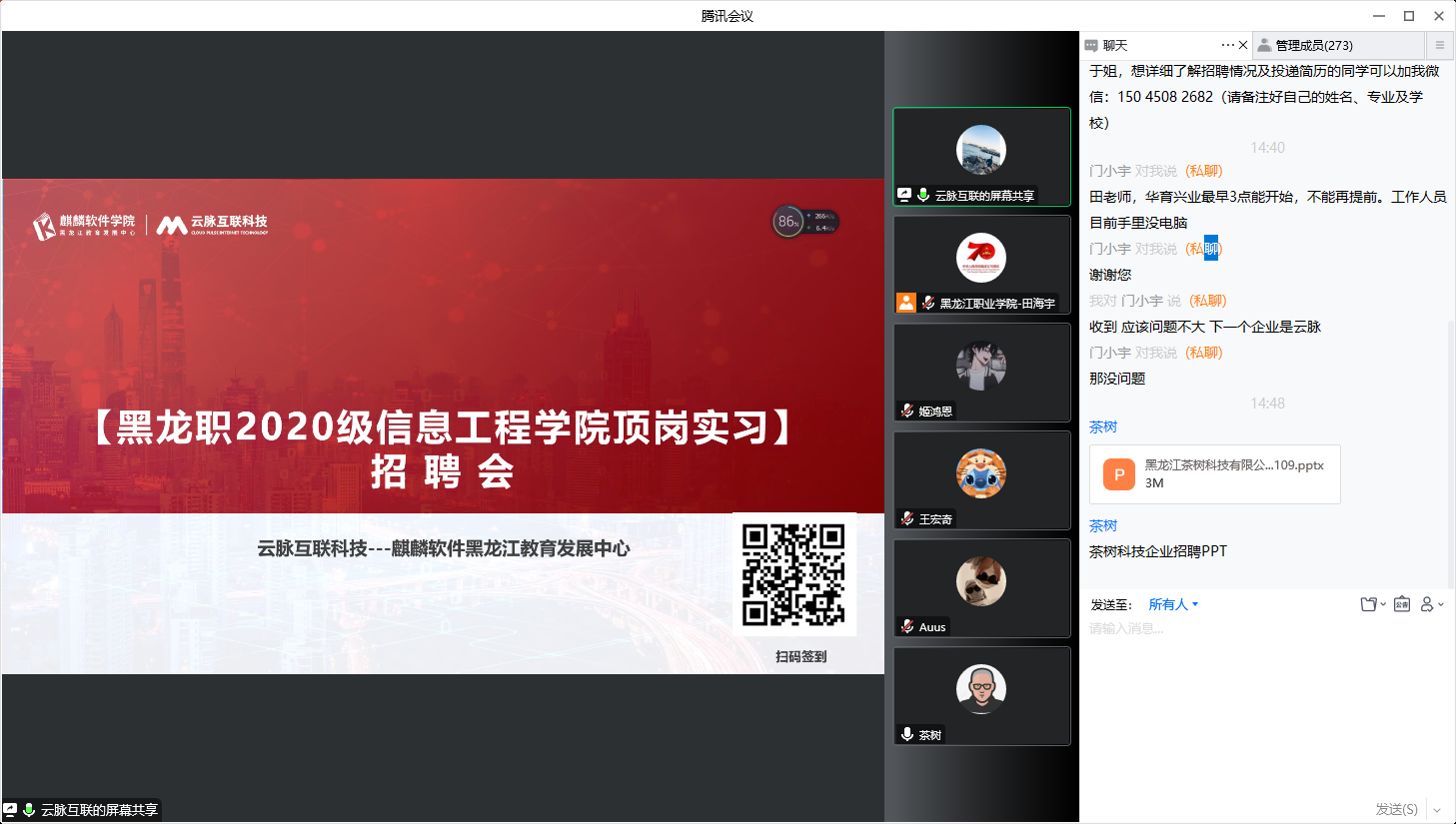Click the muted microphone icon on 姬鸿恩

pos(907,411)
